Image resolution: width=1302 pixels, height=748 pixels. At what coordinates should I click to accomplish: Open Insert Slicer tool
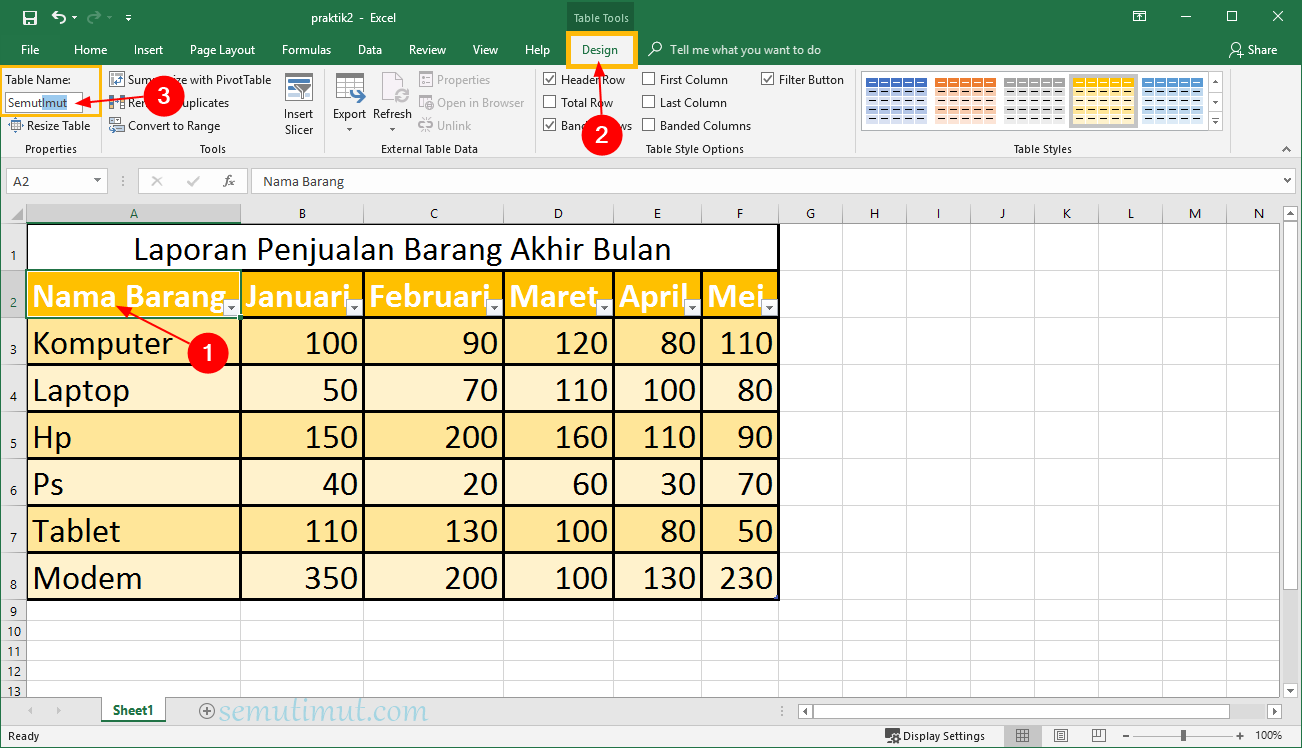299,104
